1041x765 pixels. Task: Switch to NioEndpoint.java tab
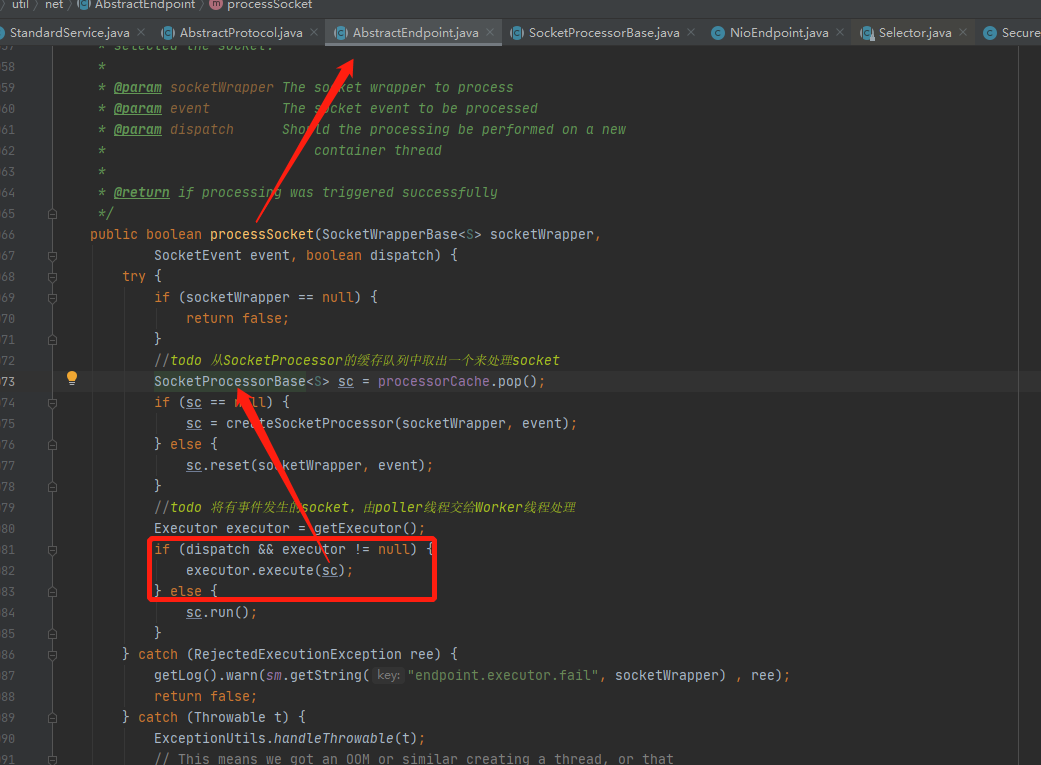tap(779, 33)
